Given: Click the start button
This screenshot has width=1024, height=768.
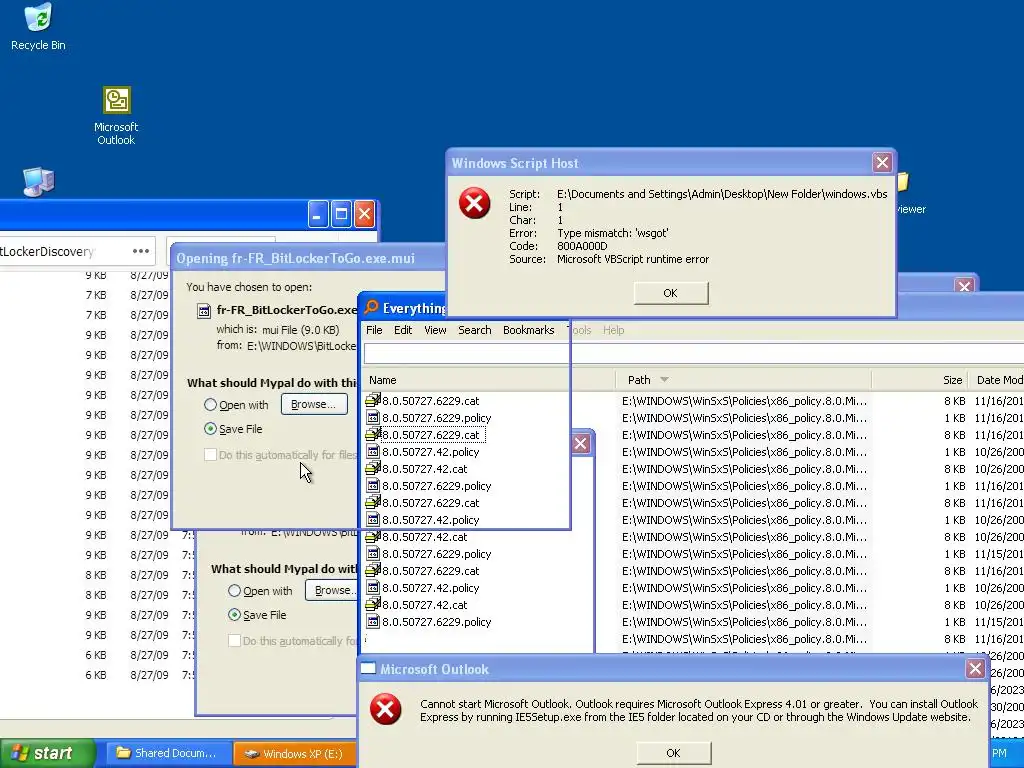Looking at the screenshot, I should click(x=48, y=753).
